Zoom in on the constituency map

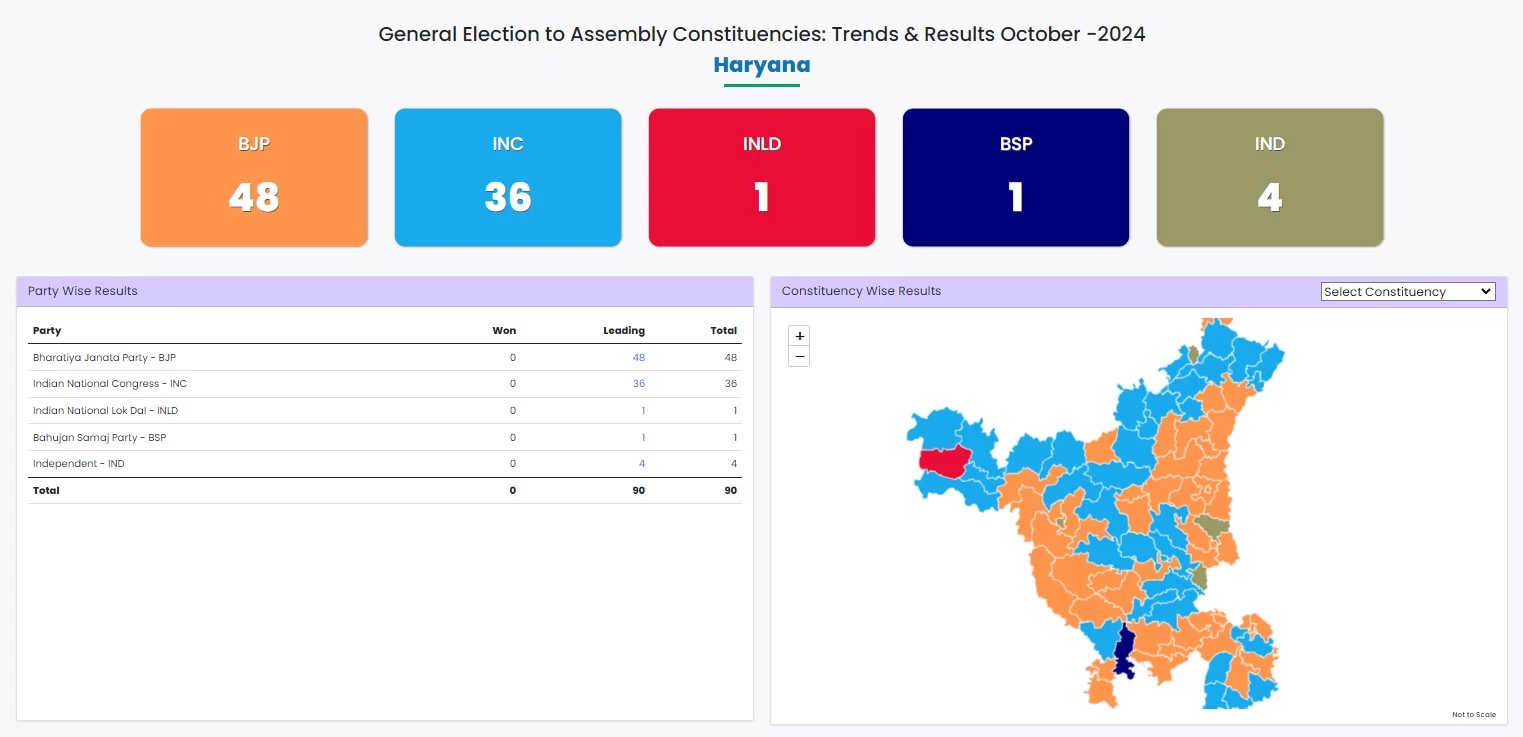(x=799, y=336)
